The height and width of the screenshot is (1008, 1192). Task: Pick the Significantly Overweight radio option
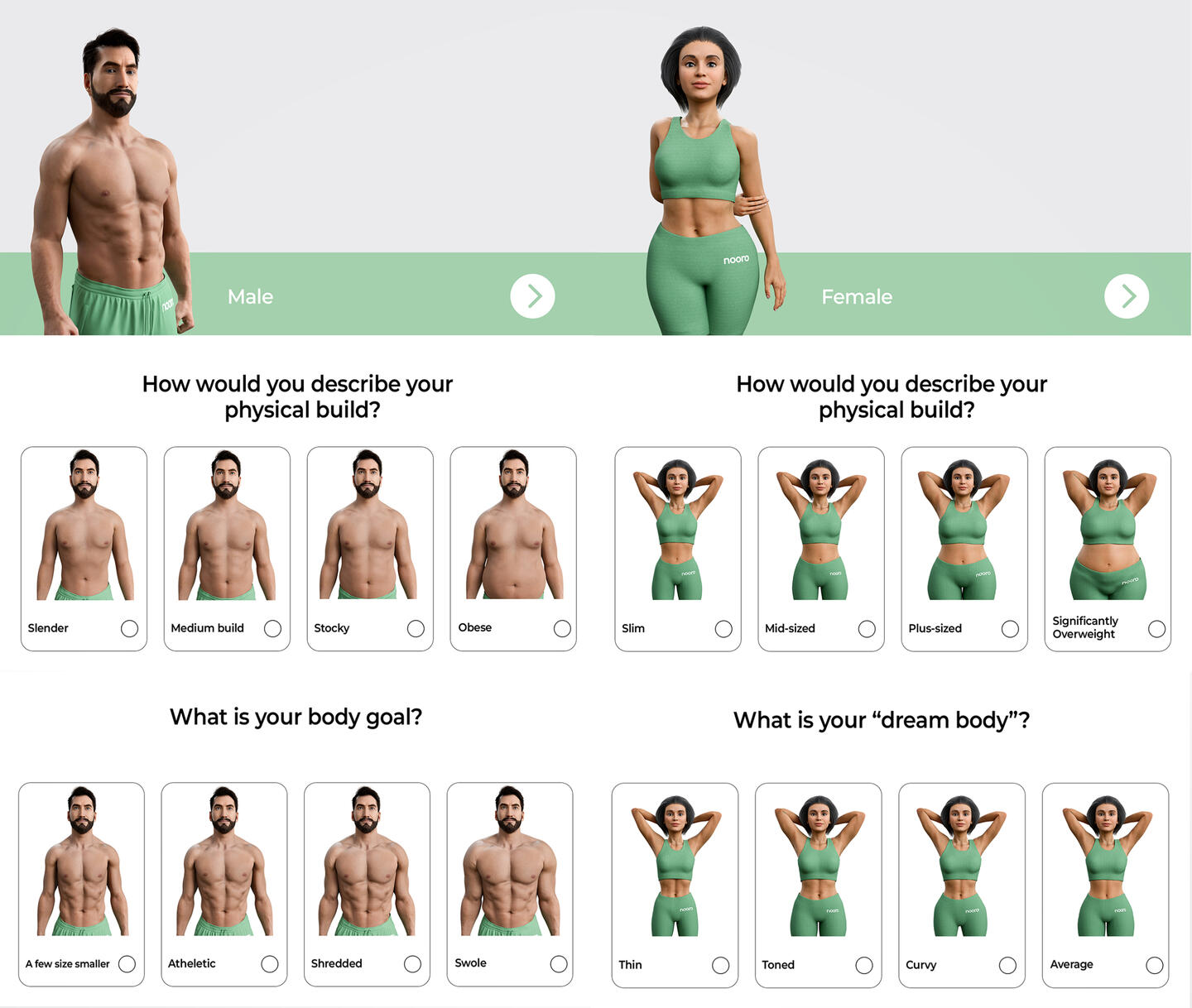tap(1157, 629)
